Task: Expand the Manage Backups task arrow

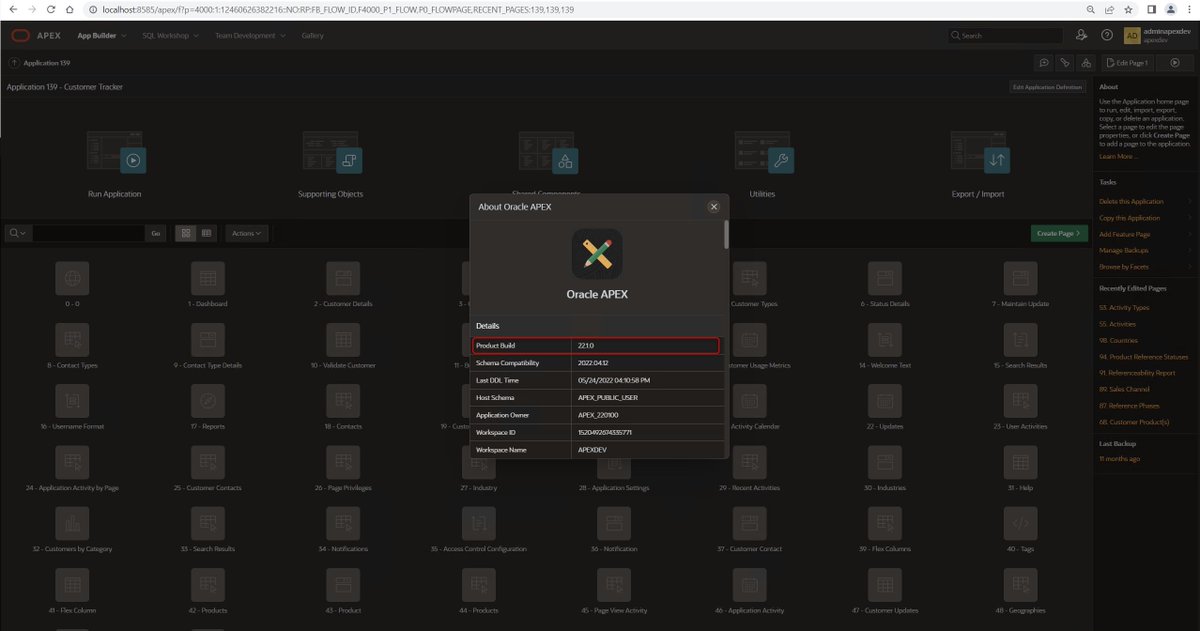Action: tap(1190, 250)
